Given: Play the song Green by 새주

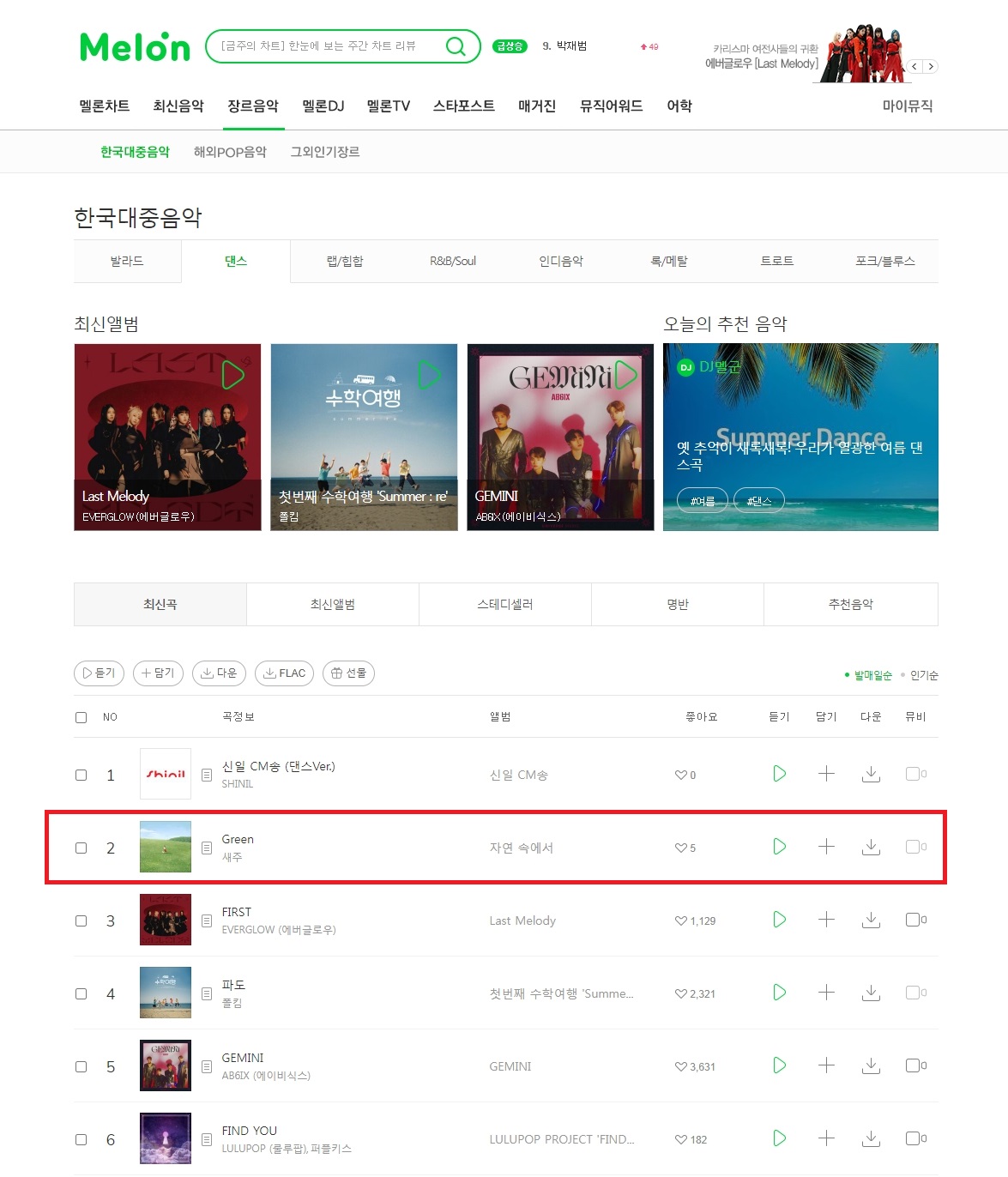Looking at the screenshot, I should click(x=779, y=847).
